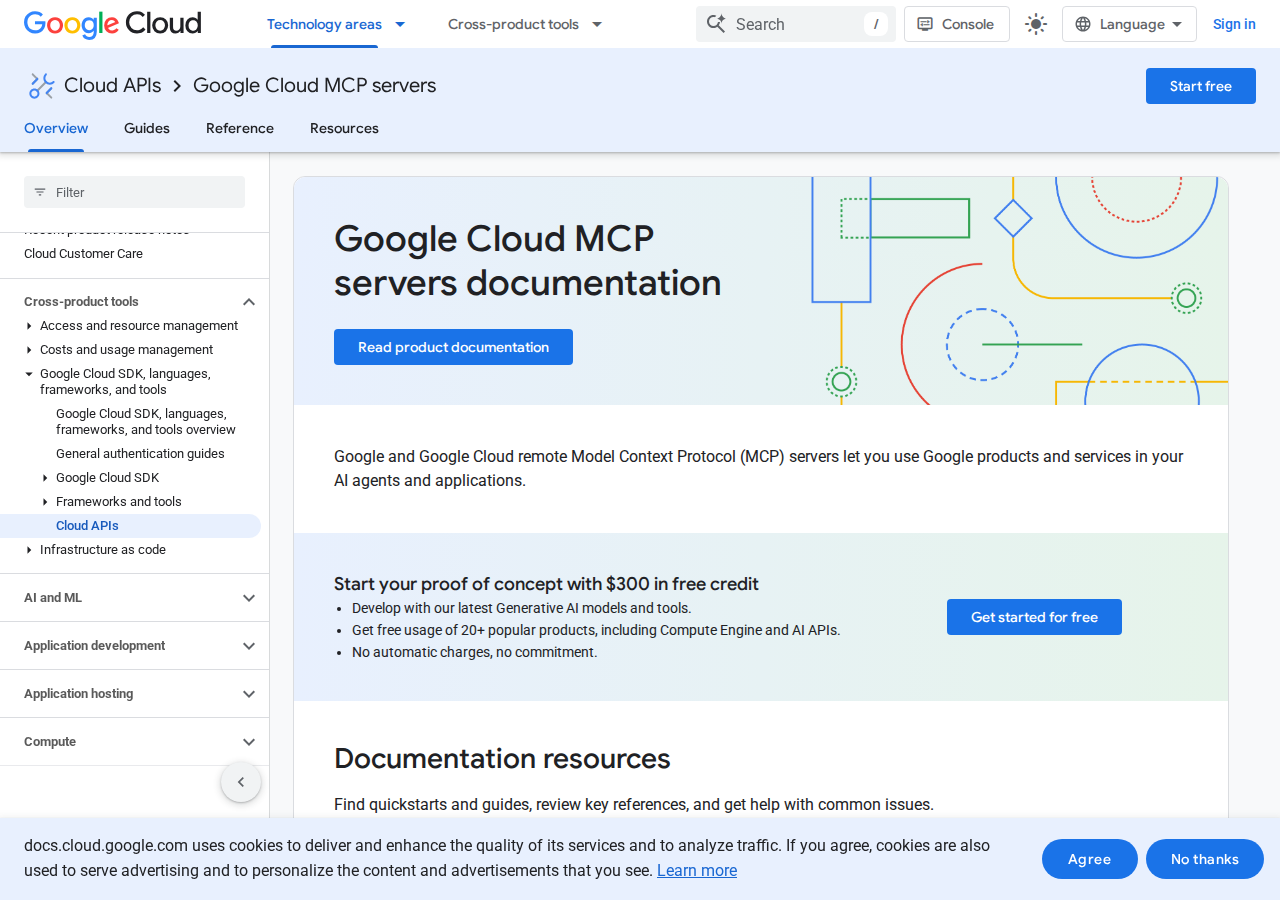This screenshot has height=900, width=1280.
Task: Agree to cookies
Action: (x=1090, y=859)
